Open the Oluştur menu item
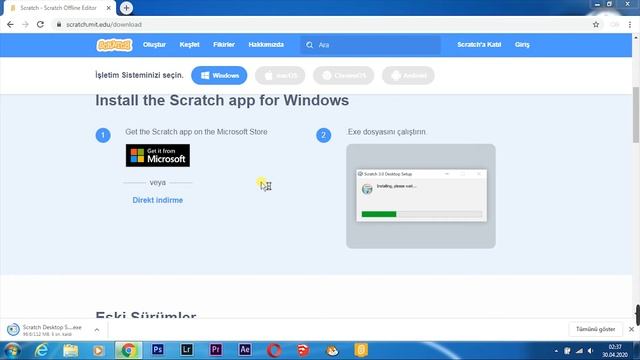Screen dimensions: 640x360 click(154, 44)
